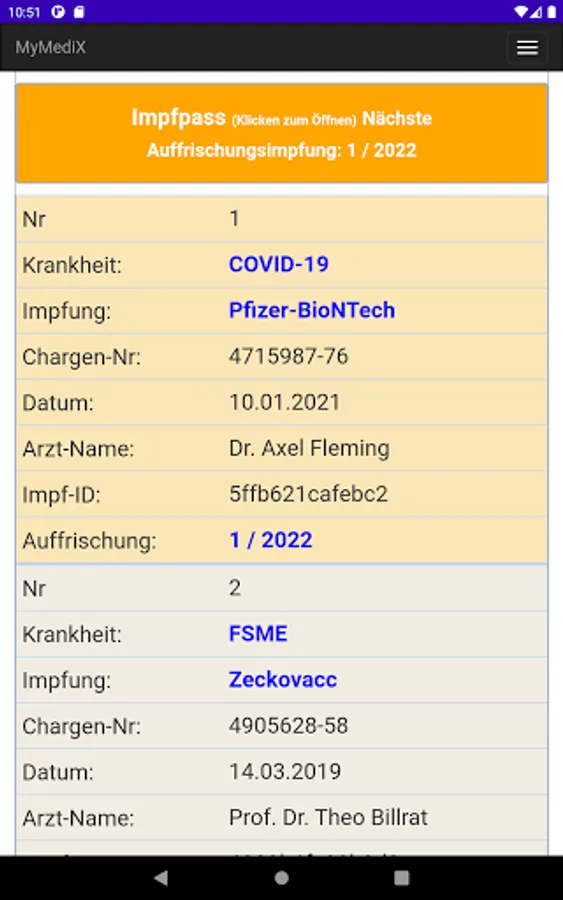Click the battery status icon

click(552, 11)
